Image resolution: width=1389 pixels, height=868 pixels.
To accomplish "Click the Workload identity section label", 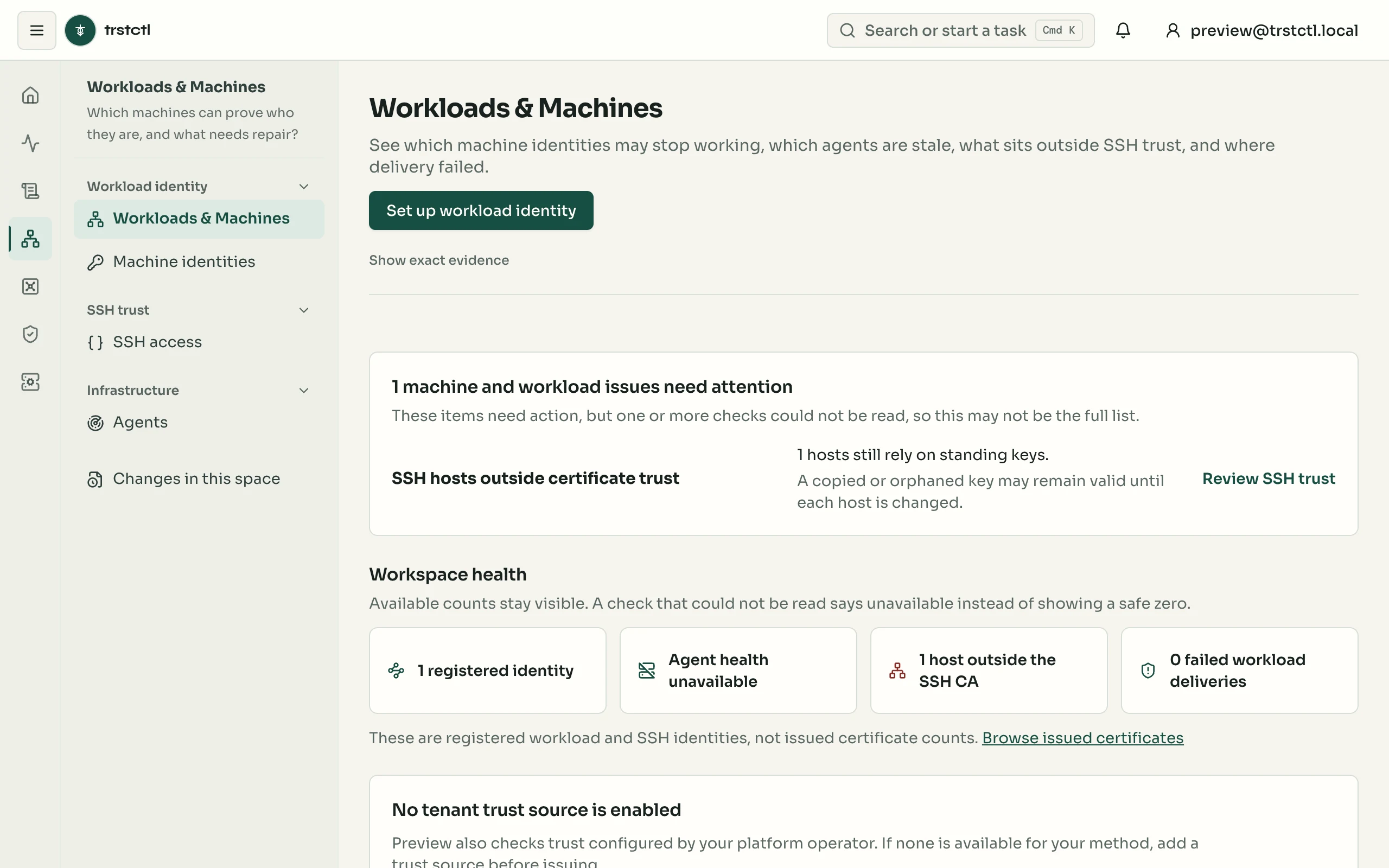I will pyautogui.click(x=147, y=187).
